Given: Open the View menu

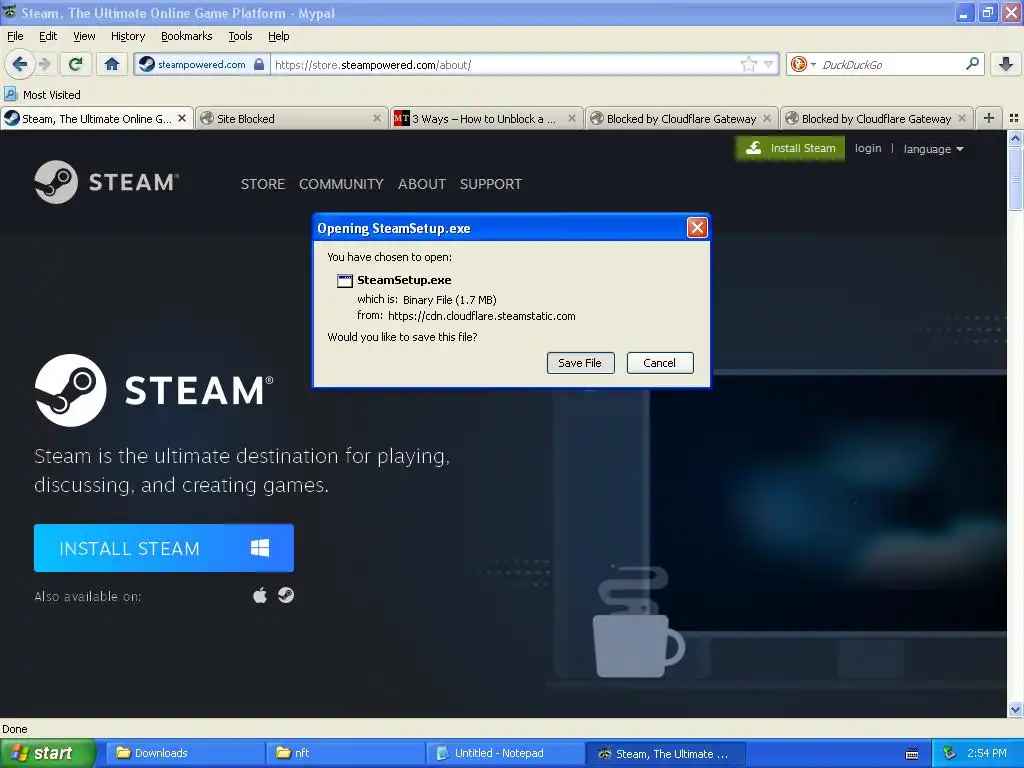Looking at the screenshot, I should [84, 36].
